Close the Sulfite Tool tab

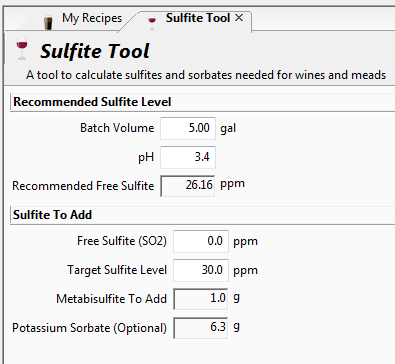coord(239,18)
